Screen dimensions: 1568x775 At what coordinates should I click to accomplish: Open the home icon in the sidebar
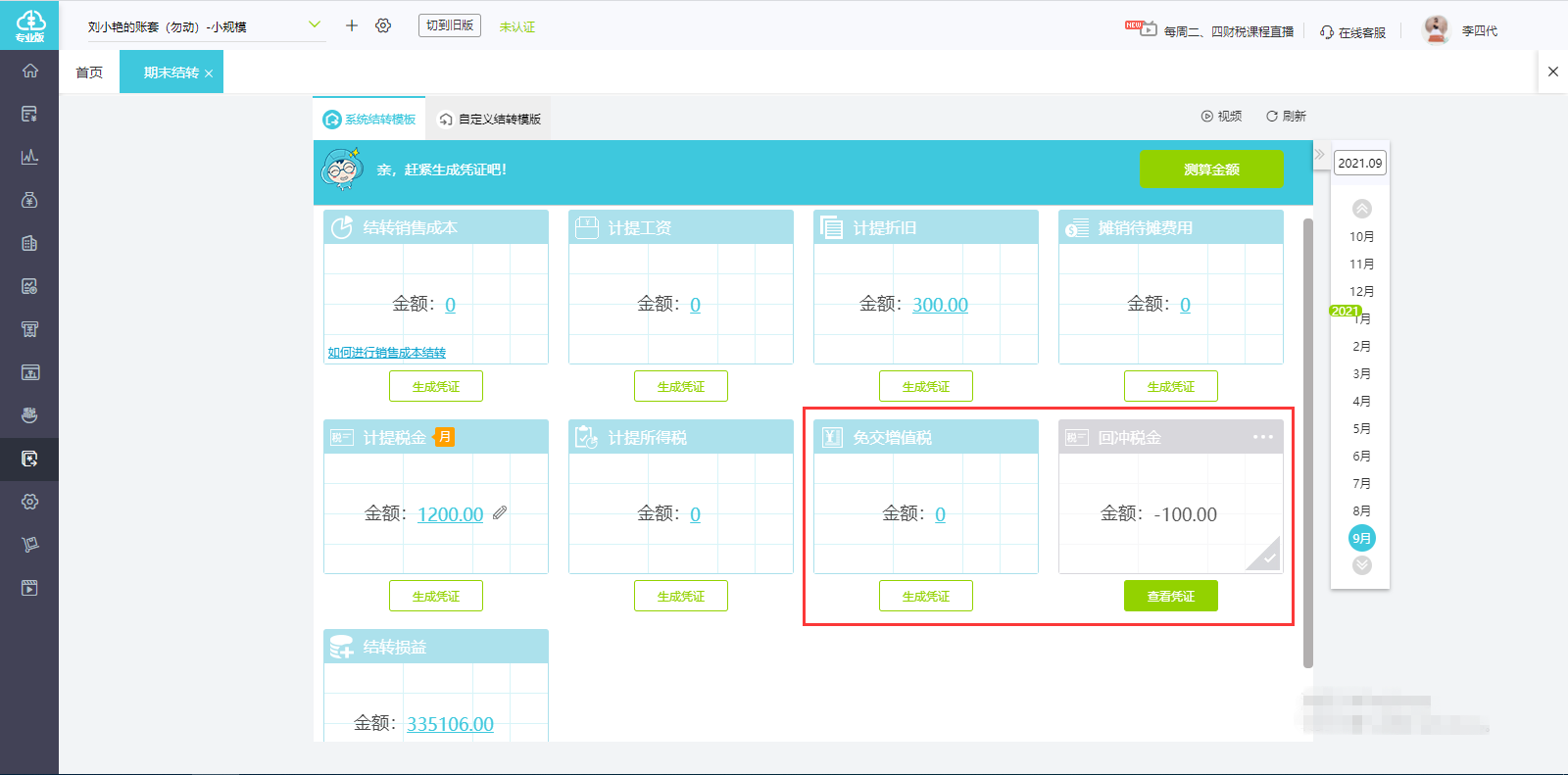click(30, 71)
